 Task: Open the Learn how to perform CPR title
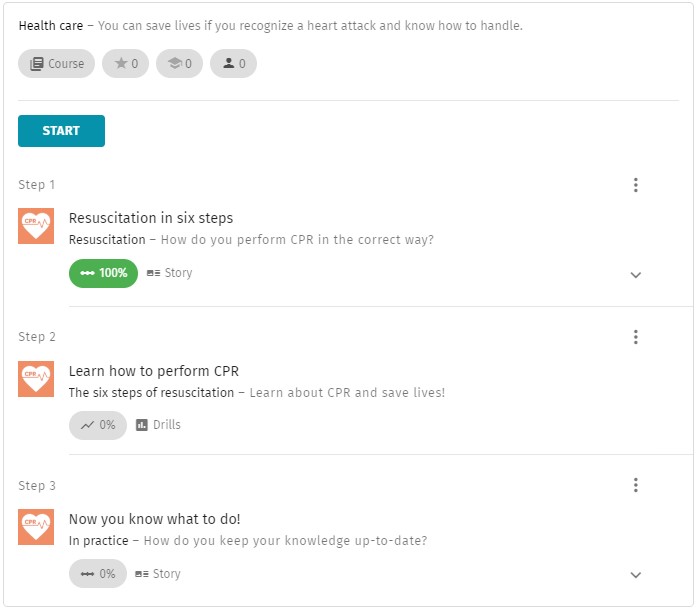point(154,371)
